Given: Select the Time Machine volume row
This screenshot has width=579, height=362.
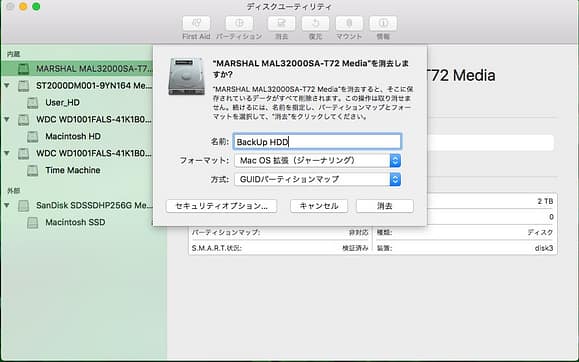Looking at the screenshot, I should click(x=77, y=170).
